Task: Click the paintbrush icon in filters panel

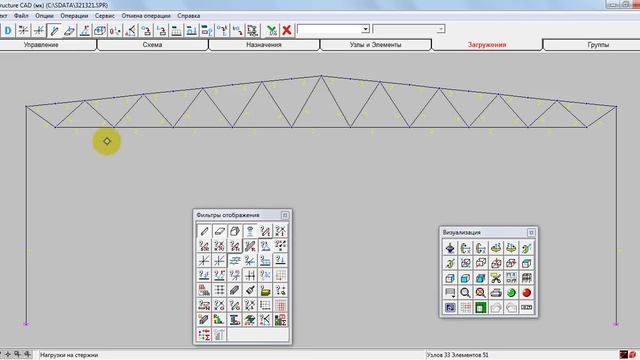Action: (250, 290)
